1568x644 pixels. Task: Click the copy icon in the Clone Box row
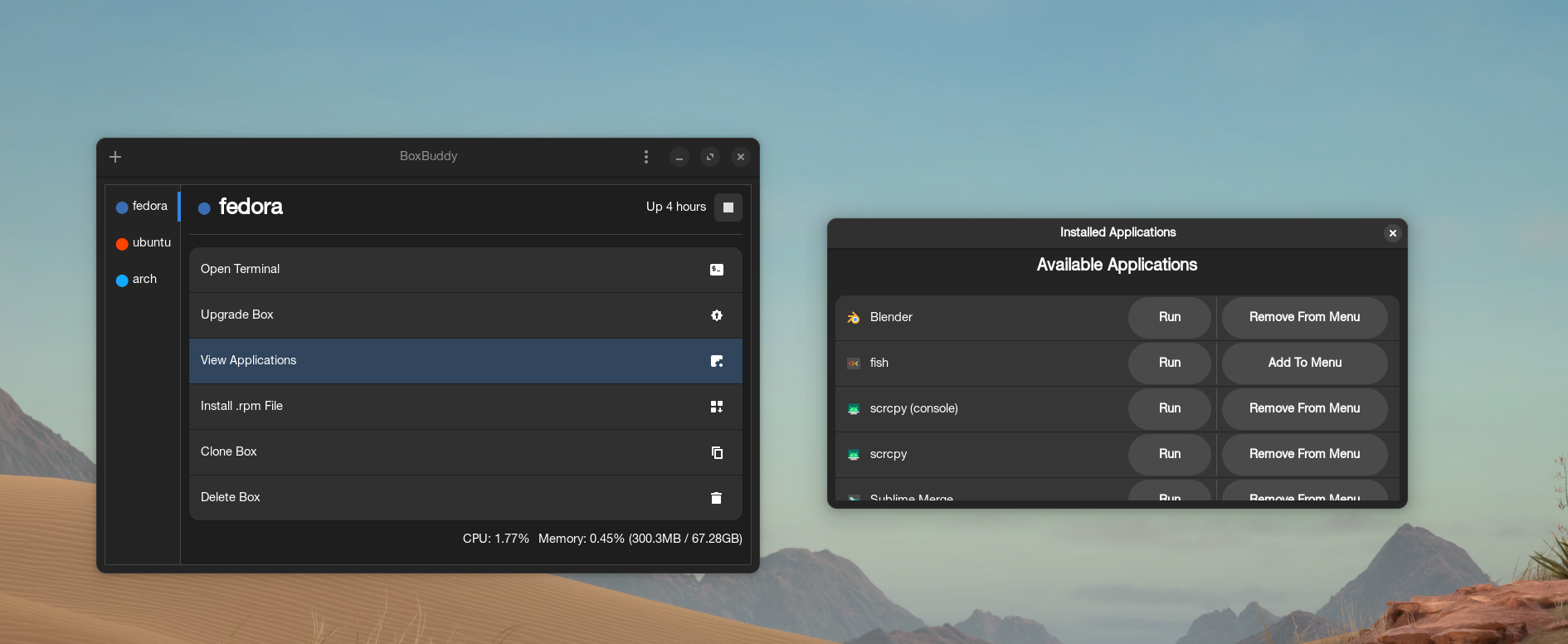(x=717, y=452)
